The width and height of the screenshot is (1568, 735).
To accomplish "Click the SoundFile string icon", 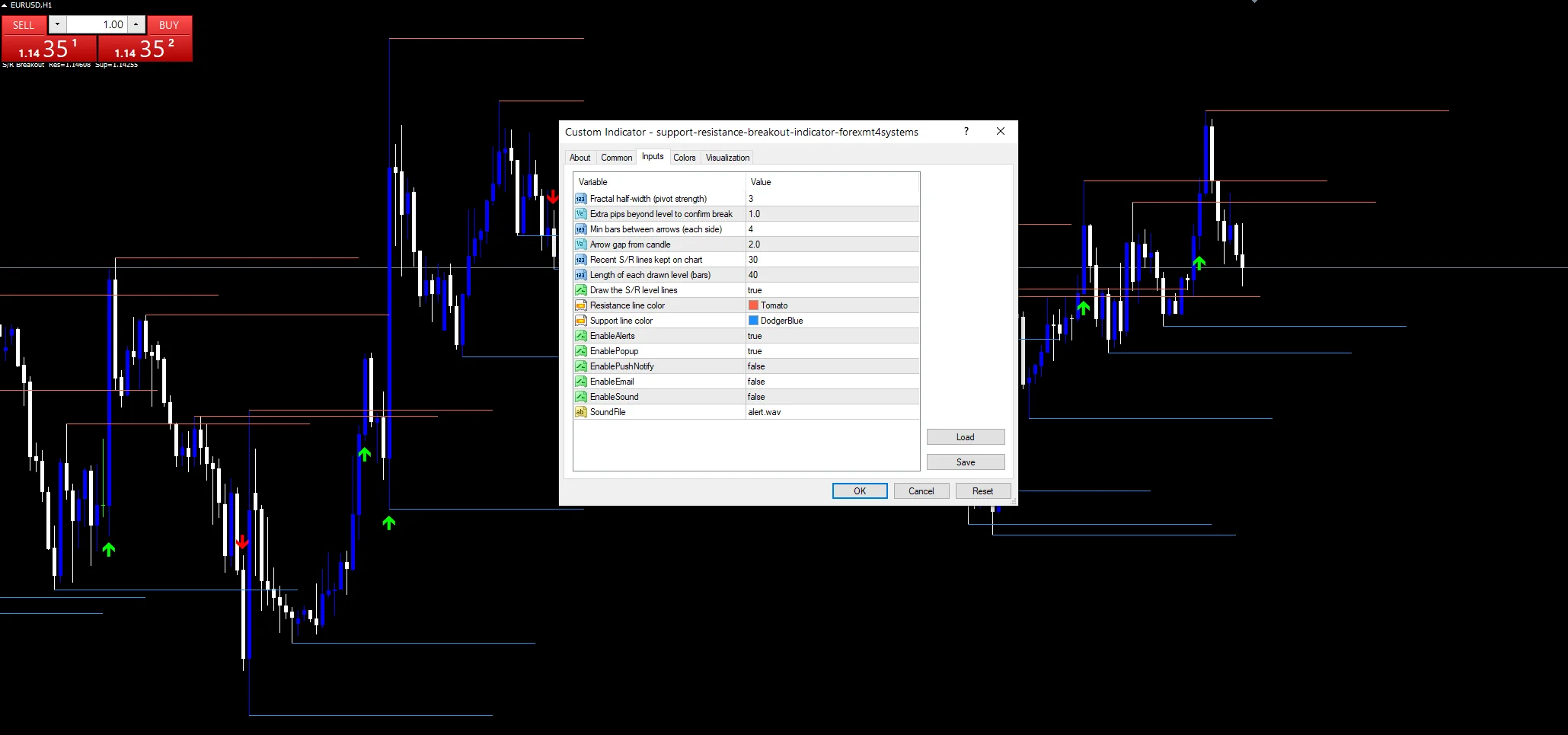I will 580,412.
